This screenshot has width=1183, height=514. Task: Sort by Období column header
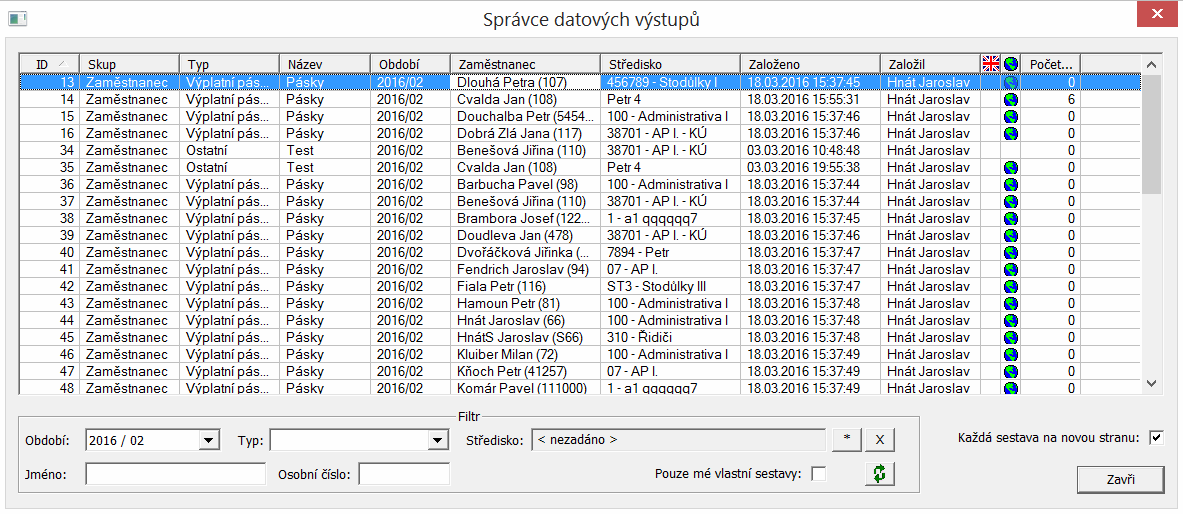(x=410, y=64)
